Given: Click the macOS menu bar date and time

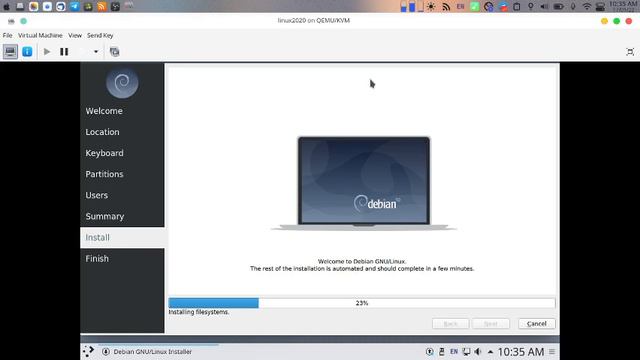Looking at the screenshot, I should (x=623, y=7).
